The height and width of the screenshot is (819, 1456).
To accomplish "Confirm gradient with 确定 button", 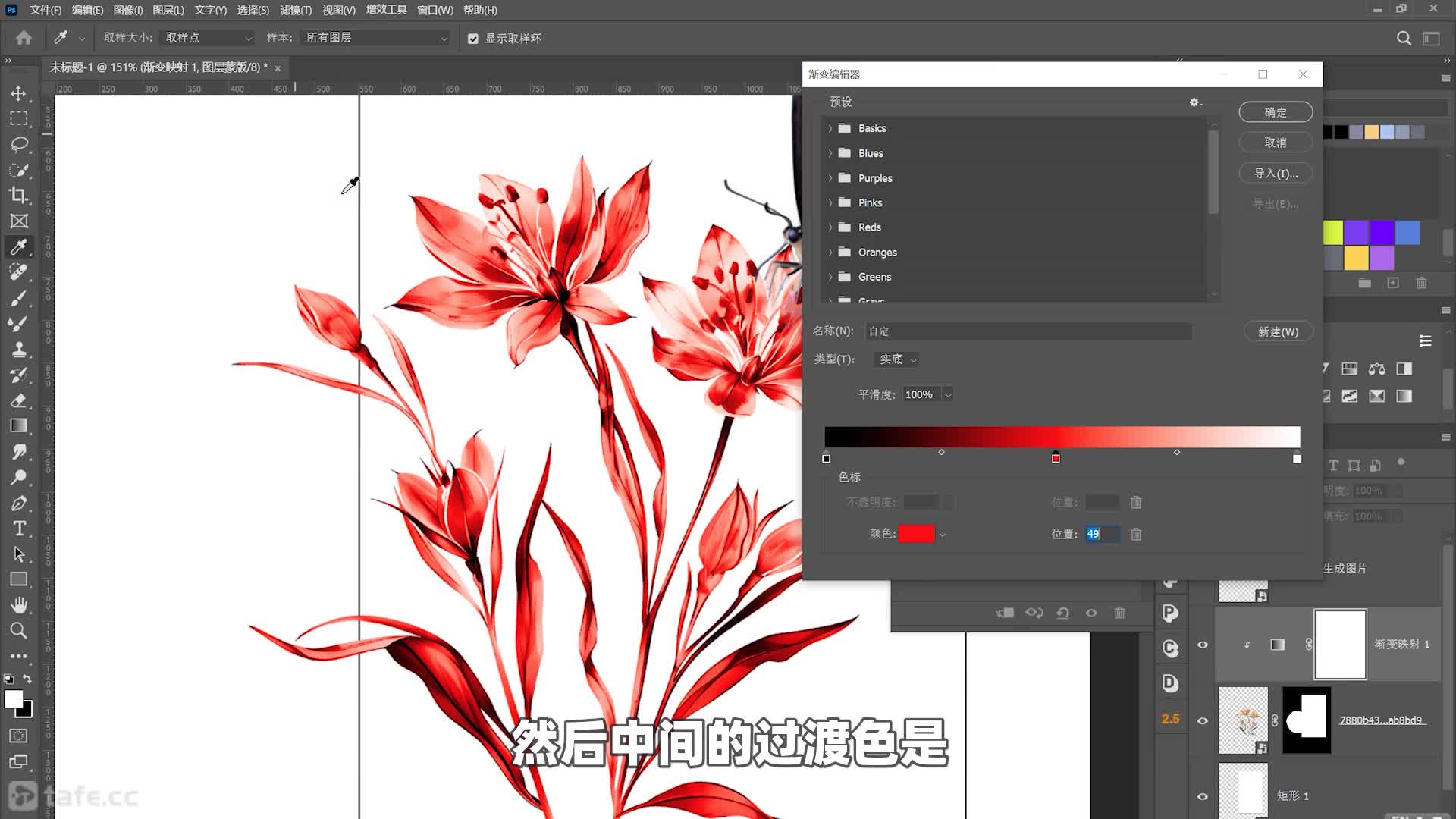I will (x=1276, y=112).
